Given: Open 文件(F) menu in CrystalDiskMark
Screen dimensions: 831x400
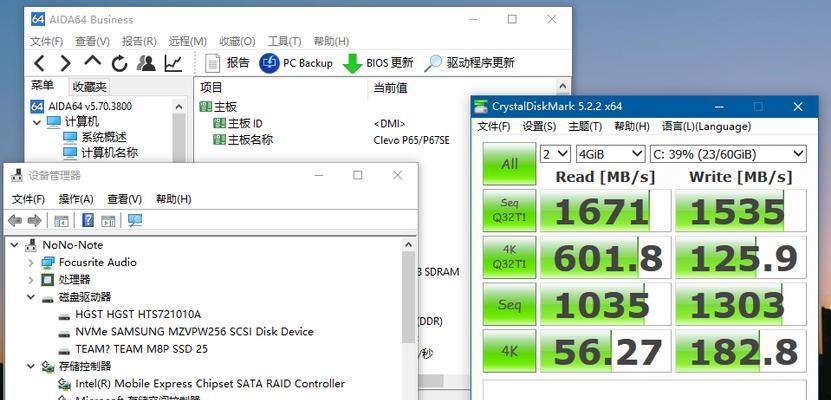Looking at the screenshot, I should pyautogui.click(x=494, y=127).
